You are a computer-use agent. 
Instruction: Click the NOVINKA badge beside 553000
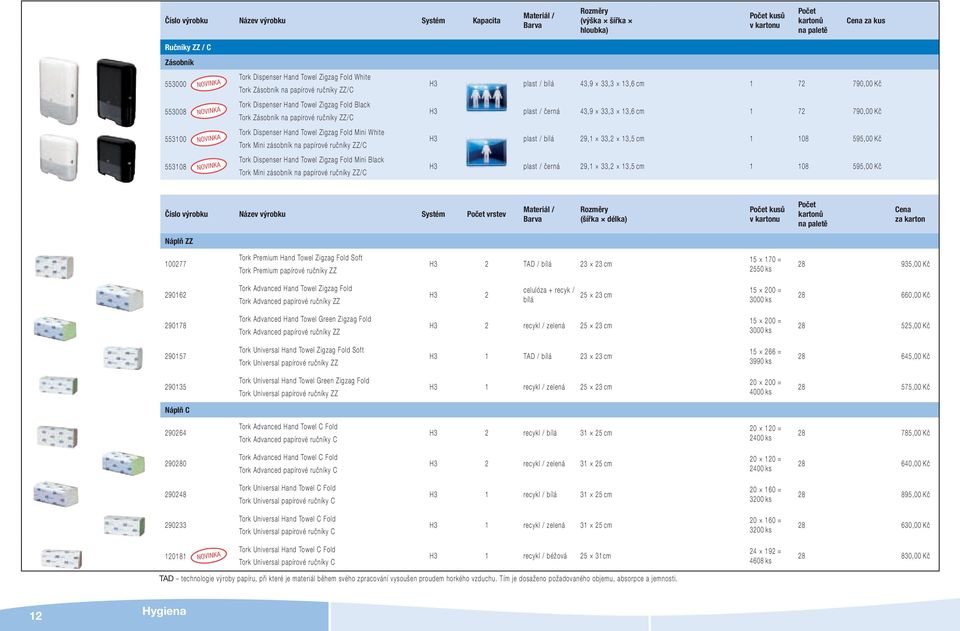[209, 83]
